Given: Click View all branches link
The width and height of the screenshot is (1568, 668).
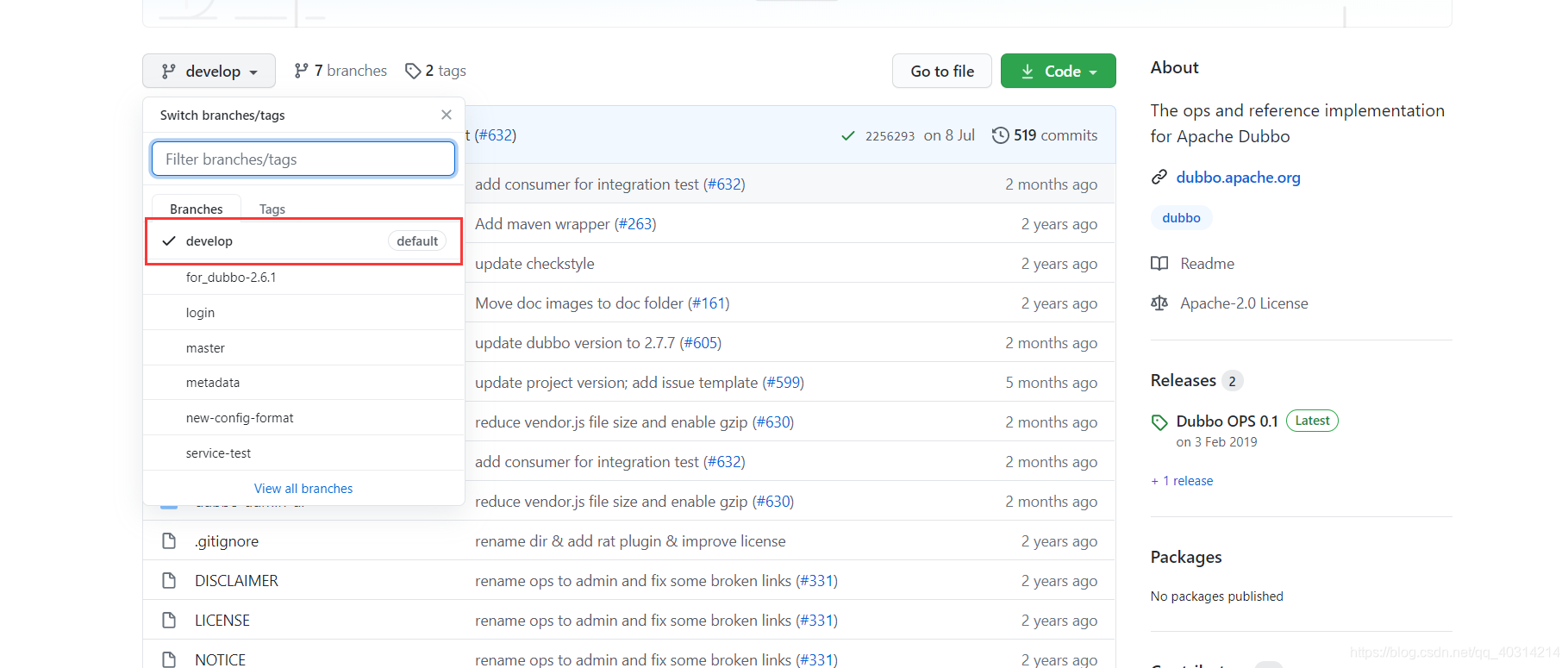Looking at the screenshot, I should point(303,488).
